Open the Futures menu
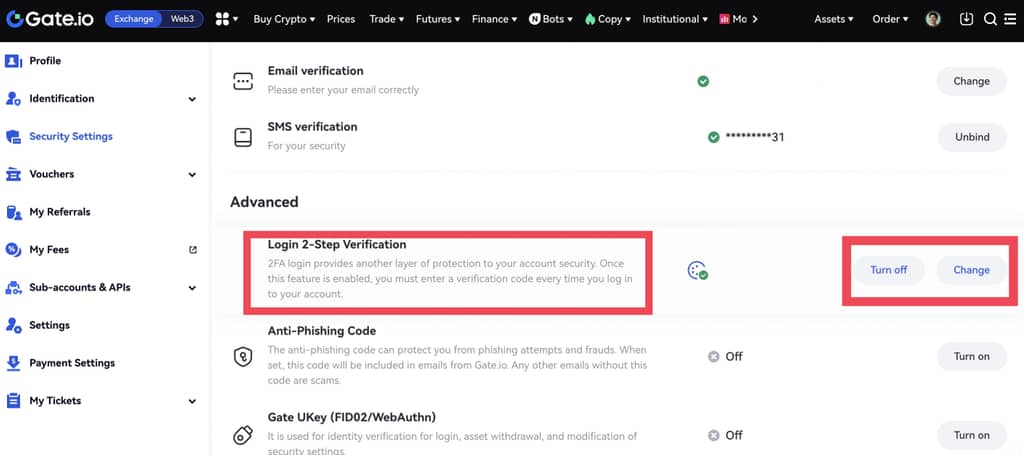1024x455 pixels. [x=439, y=19]
